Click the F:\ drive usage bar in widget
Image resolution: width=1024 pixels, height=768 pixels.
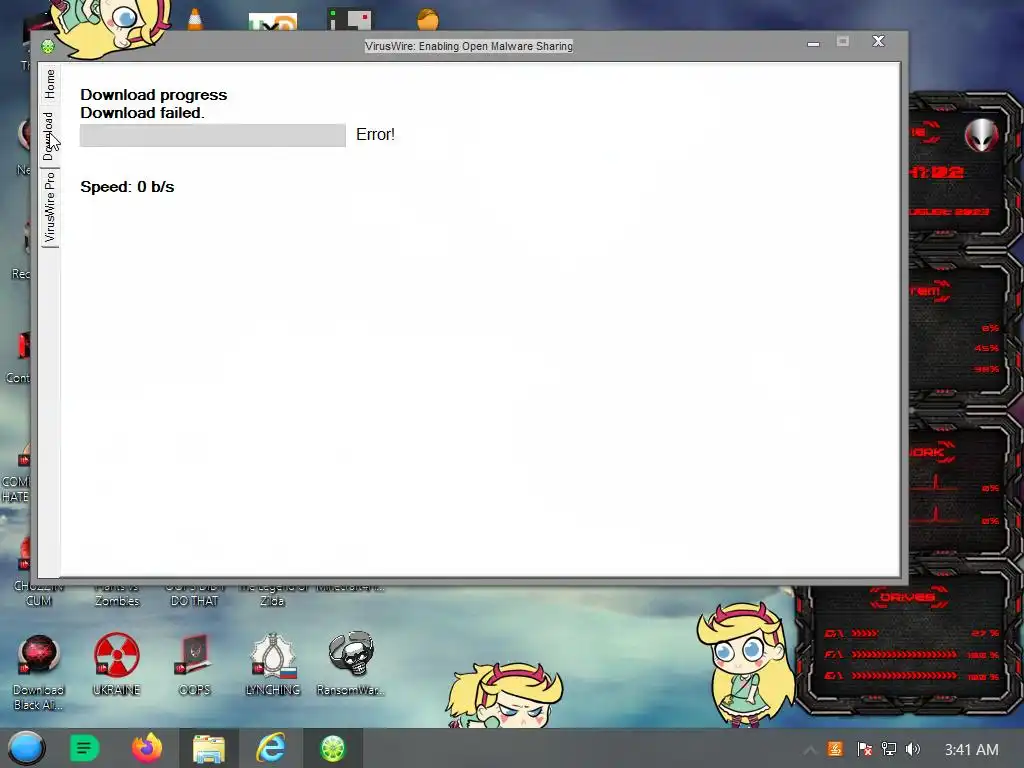tap(903, 654)
